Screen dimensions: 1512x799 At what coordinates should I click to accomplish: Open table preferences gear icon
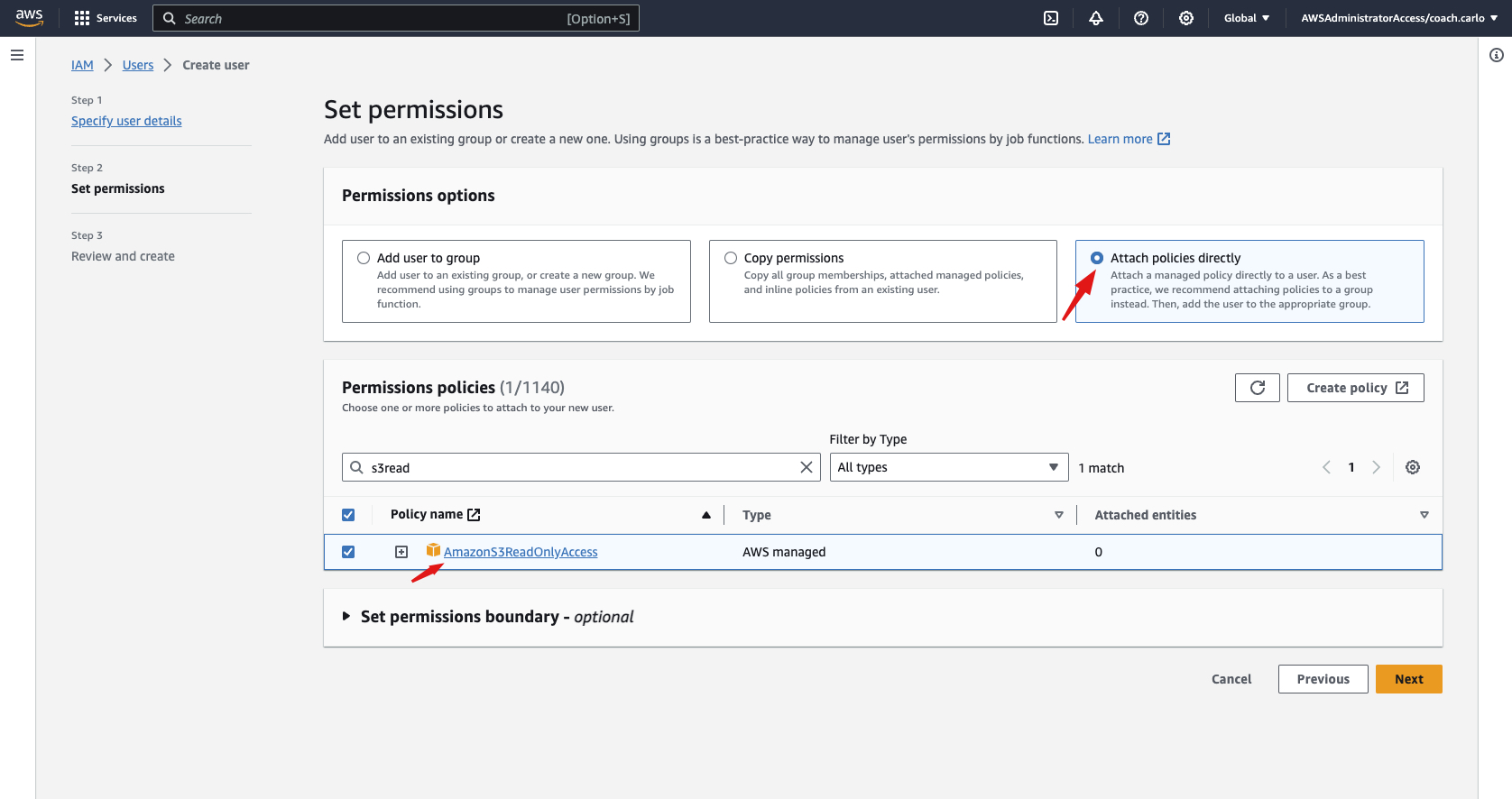[x=1413, y=467]
